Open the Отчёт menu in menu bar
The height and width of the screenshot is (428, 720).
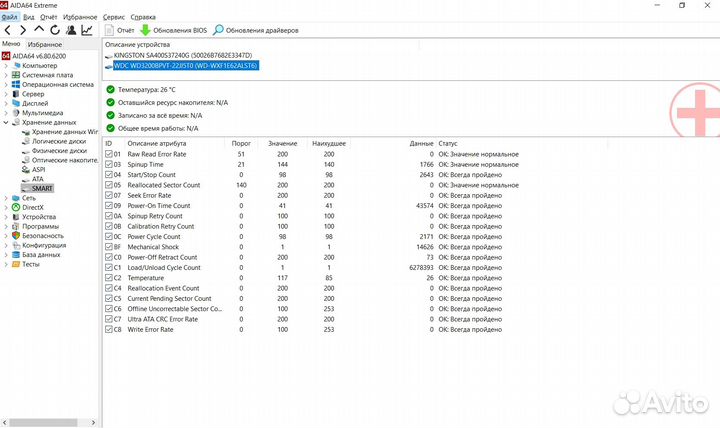pos(48,17)
